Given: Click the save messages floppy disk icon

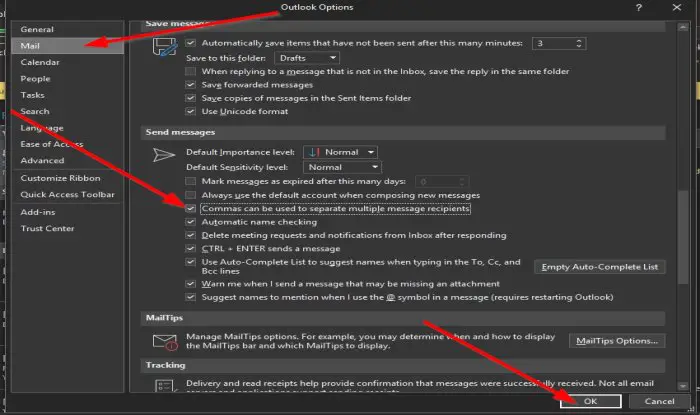Looking at the screenshot, I should pyautogui.click(x=165, y=47).
